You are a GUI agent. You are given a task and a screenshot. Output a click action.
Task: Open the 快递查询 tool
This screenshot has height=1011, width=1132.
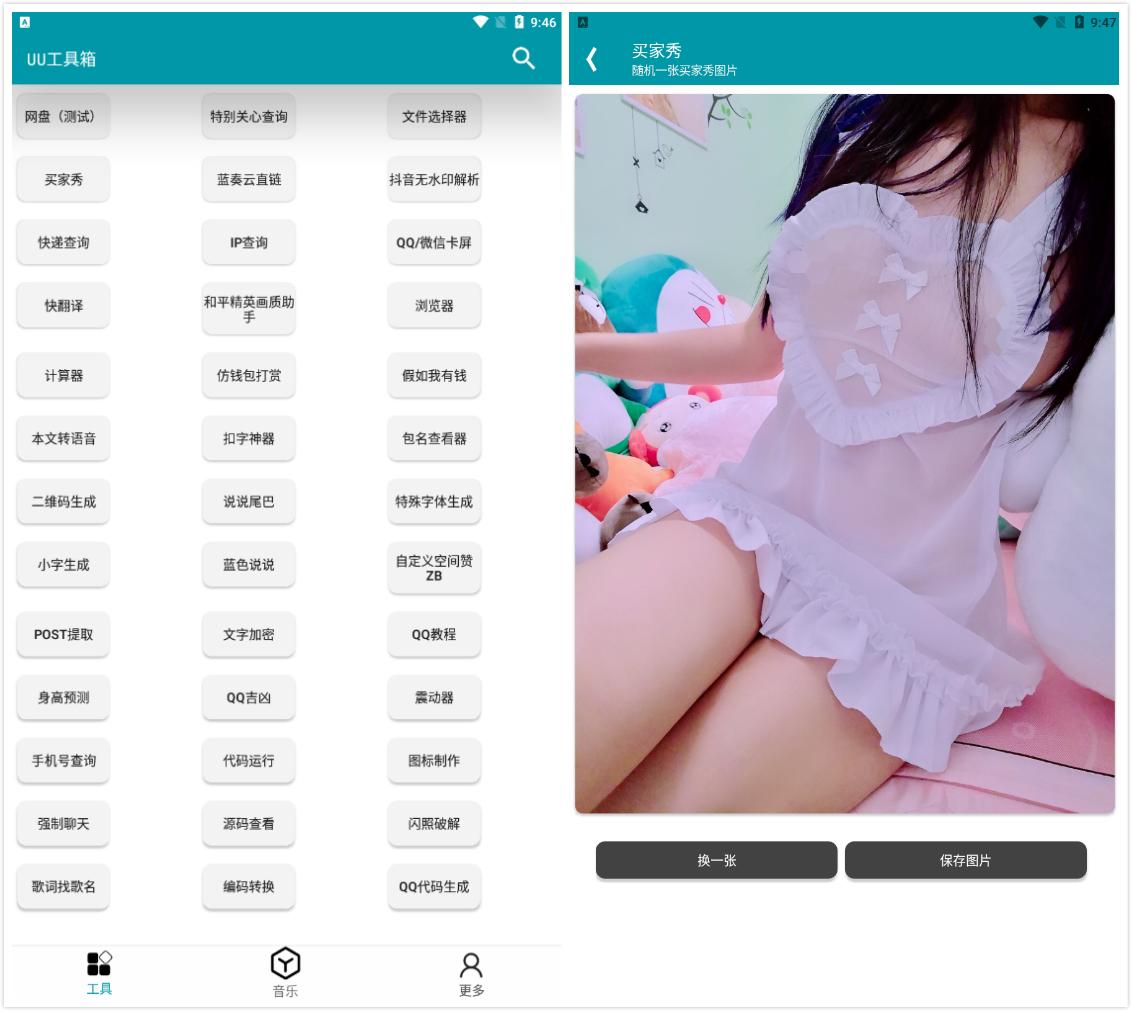click(x=63, y=243)
